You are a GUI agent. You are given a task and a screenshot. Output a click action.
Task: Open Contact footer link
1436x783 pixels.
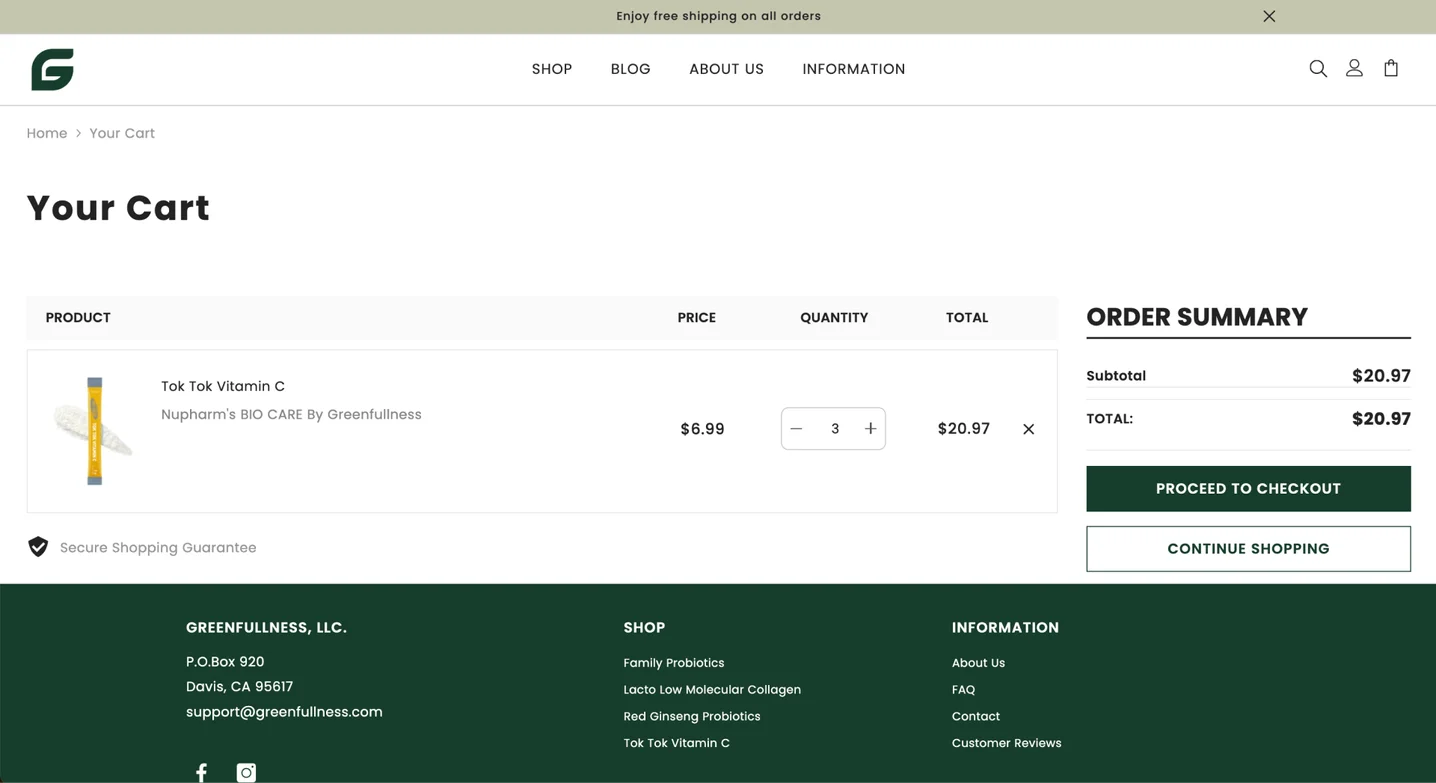976,717
